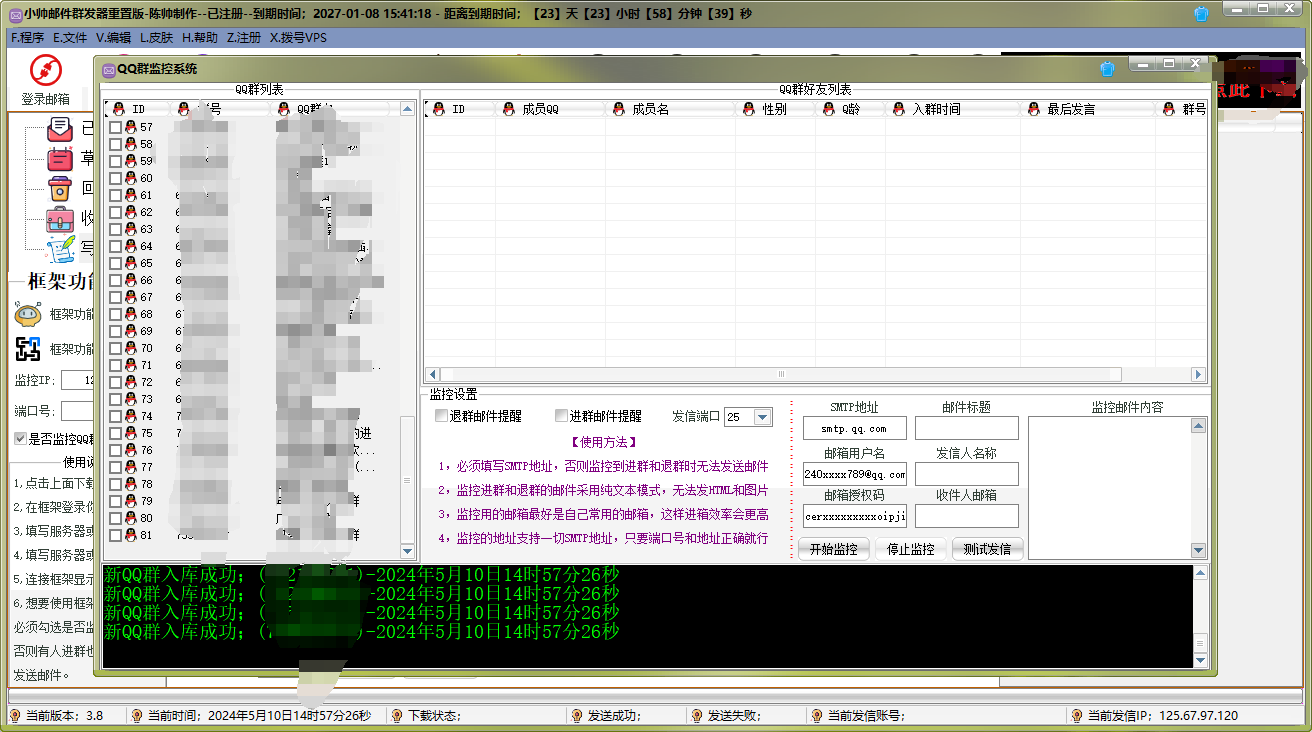Open the F.程序 menu
The image size is (1312, 732).
point(27,38)
